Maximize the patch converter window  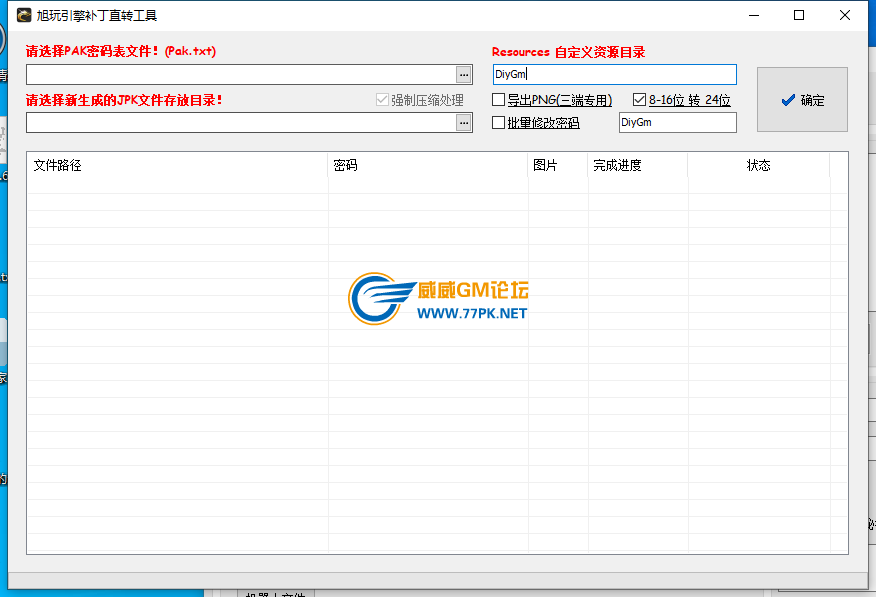click(799, 15)
